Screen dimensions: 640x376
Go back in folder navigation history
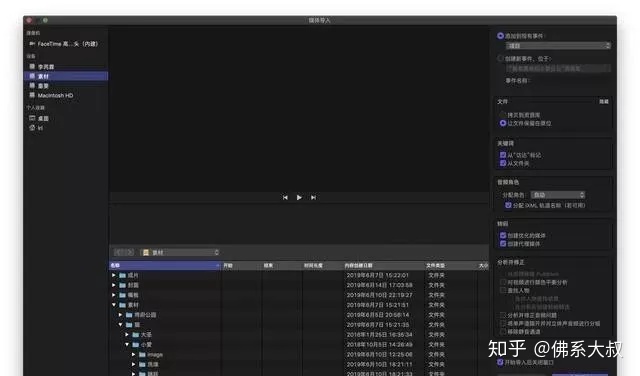(119, 253)
